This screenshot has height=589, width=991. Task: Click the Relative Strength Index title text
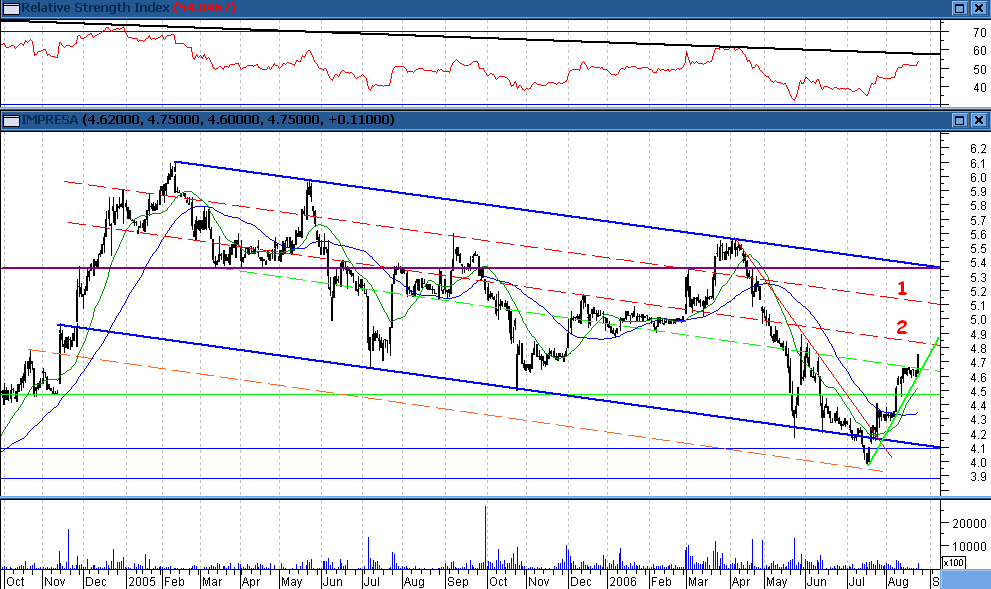click(x=95, y=8)
